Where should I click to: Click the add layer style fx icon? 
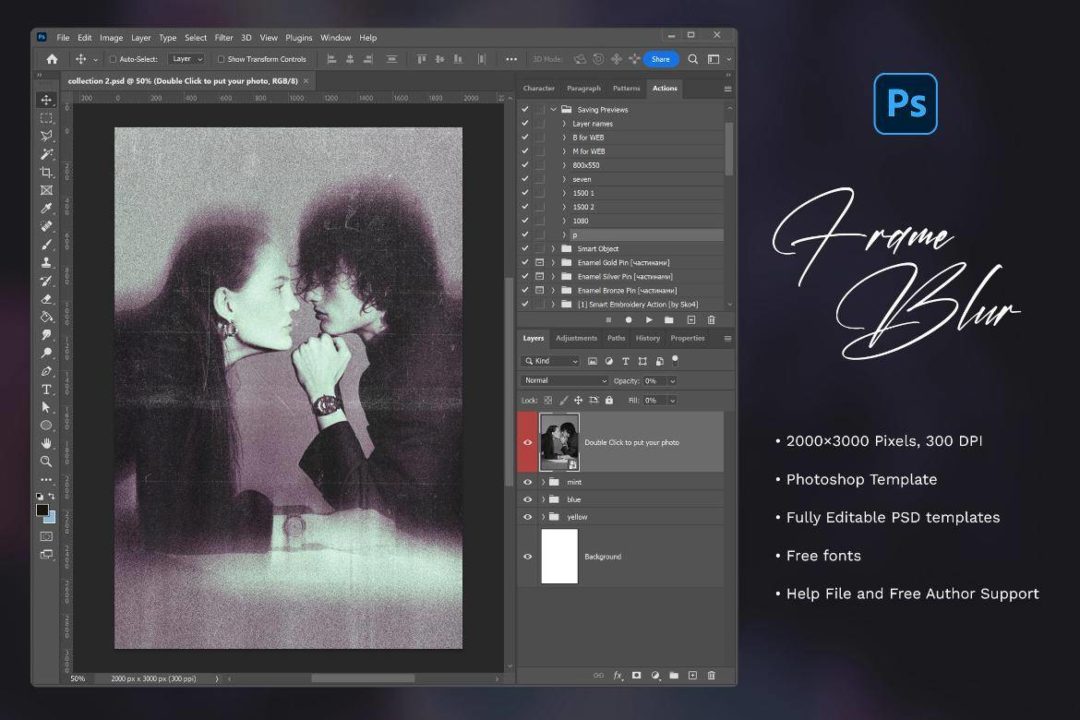click(618, 676)
